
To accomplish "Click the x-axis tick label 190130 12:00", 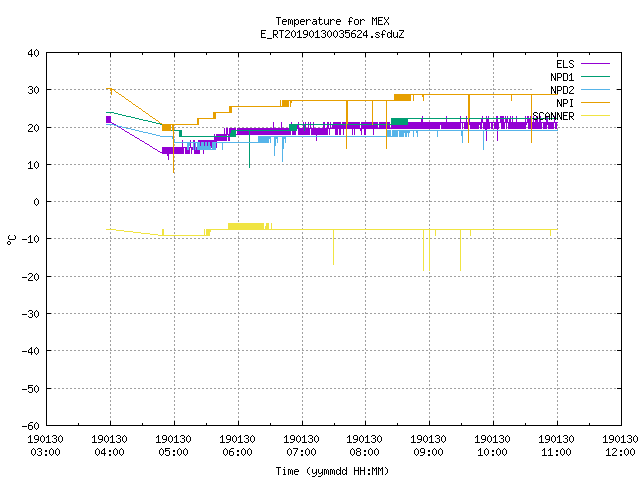I will click(x=620, y=446).
